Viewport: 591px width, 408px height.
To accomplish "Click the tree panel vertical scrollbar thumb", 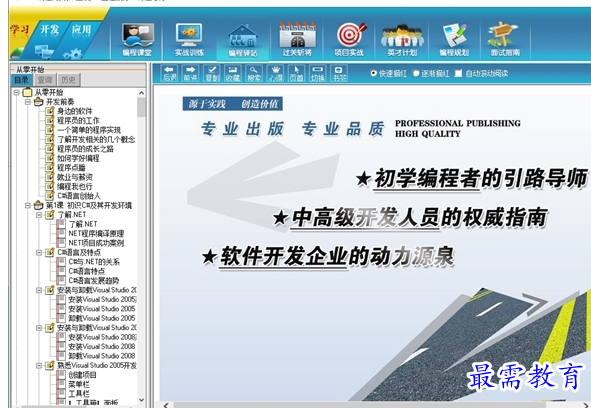I will (x=141, y=107).
